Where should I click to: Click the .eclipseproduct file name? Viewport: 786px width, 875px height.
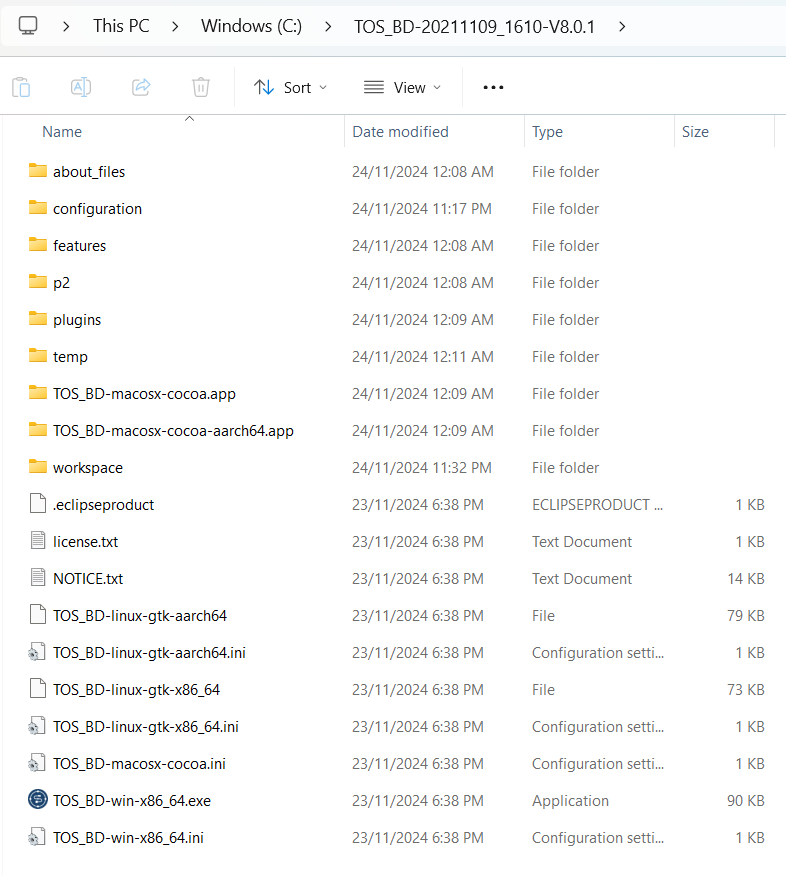(103, 505)
